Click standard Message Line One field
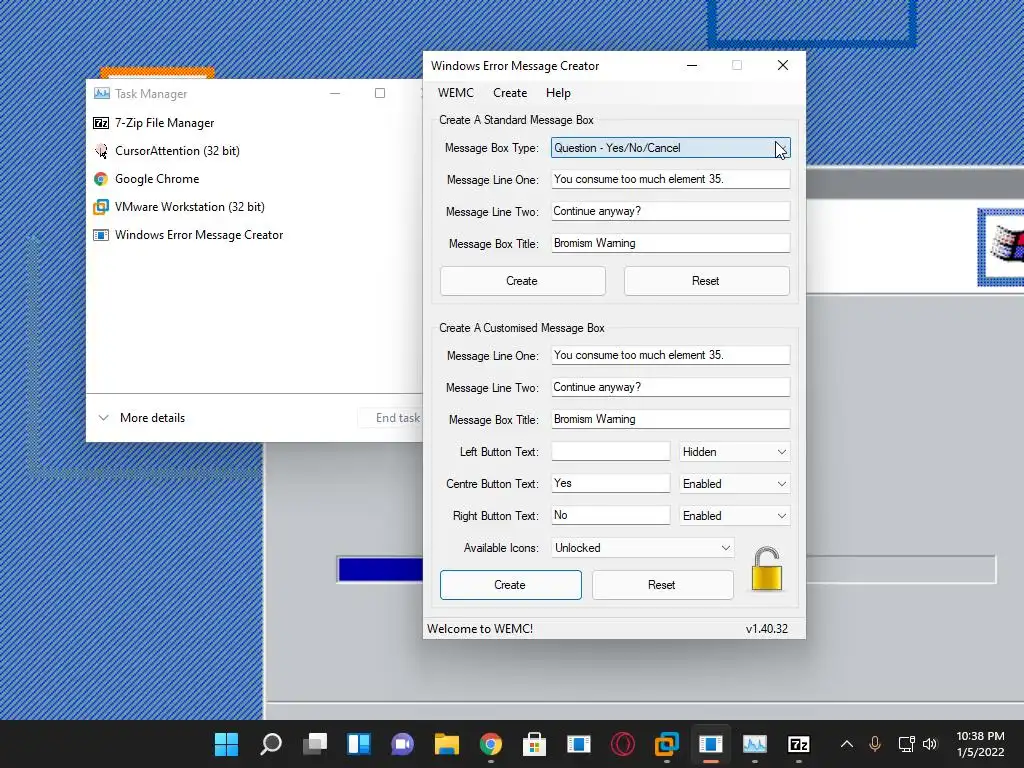Image resolution: width=1024 pixels, height=768 pixels. (670, 180)
